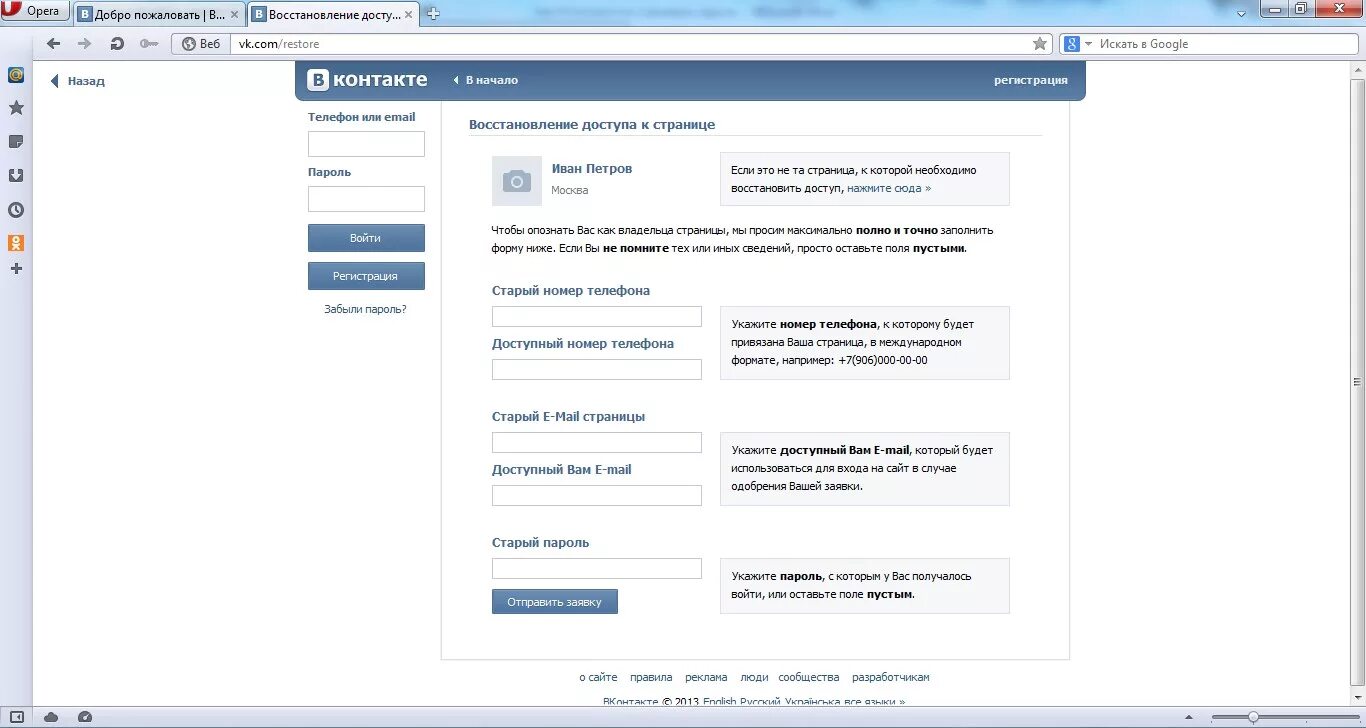Click the 'Старый номер телефона' field
Screen dimensions: 1366x728
tap(597, 317)
